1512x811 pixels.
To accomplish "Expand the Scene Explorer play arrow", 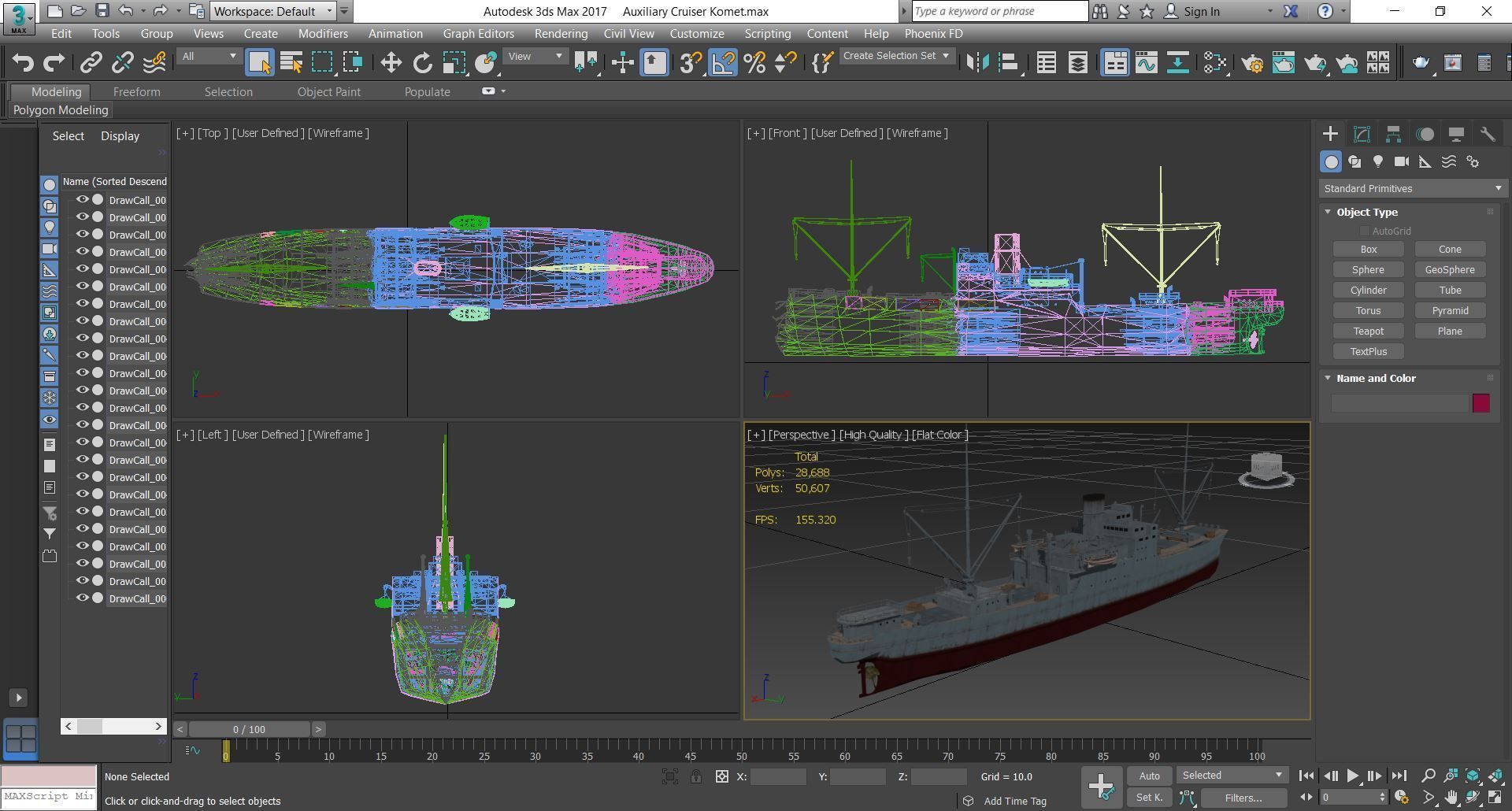I will pos(20,698).
